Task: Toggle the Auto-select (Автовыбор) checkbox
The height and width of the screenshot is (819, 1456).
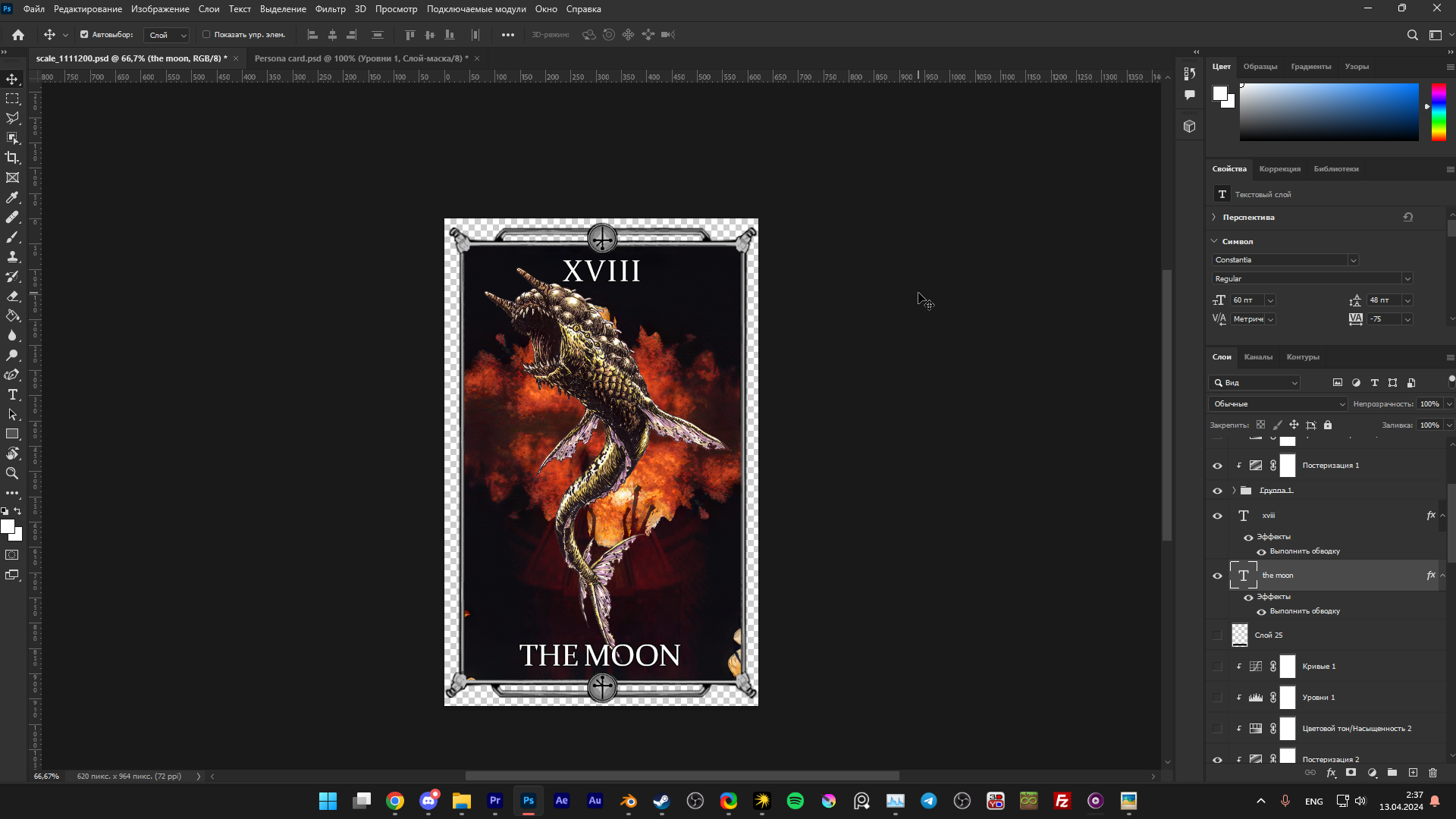Action: [x=84, y=35]
